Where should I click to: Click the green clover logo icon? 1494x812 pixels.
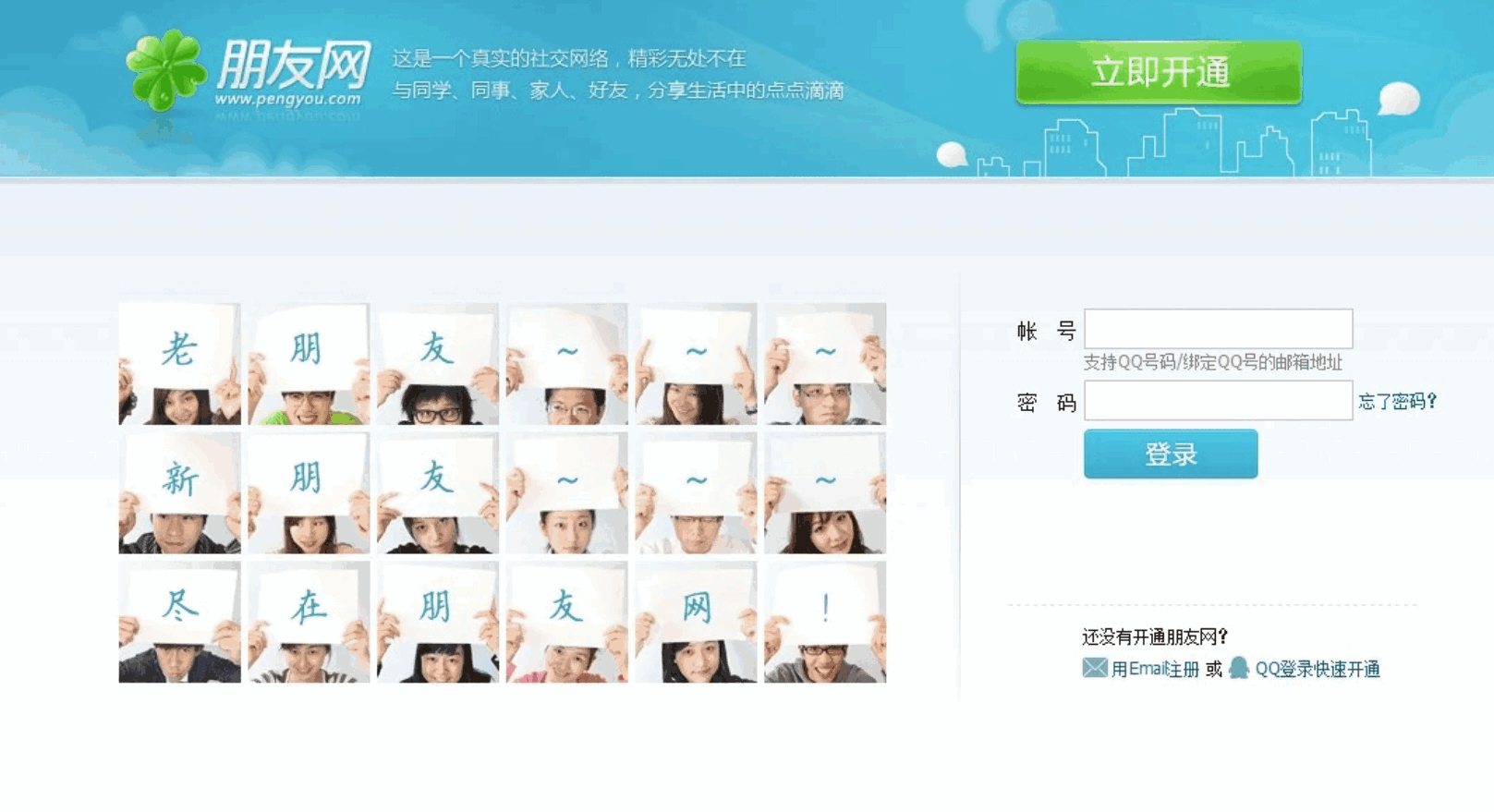pos(166,71)
